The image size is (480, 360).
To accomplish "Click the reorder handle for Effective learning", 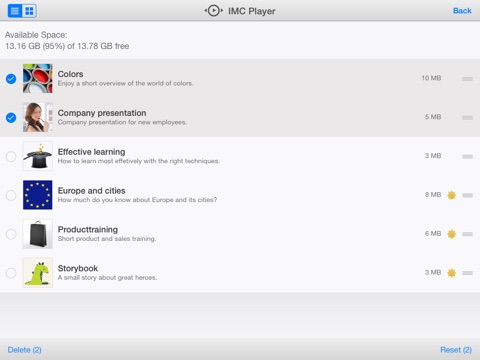I will point(467,156).
